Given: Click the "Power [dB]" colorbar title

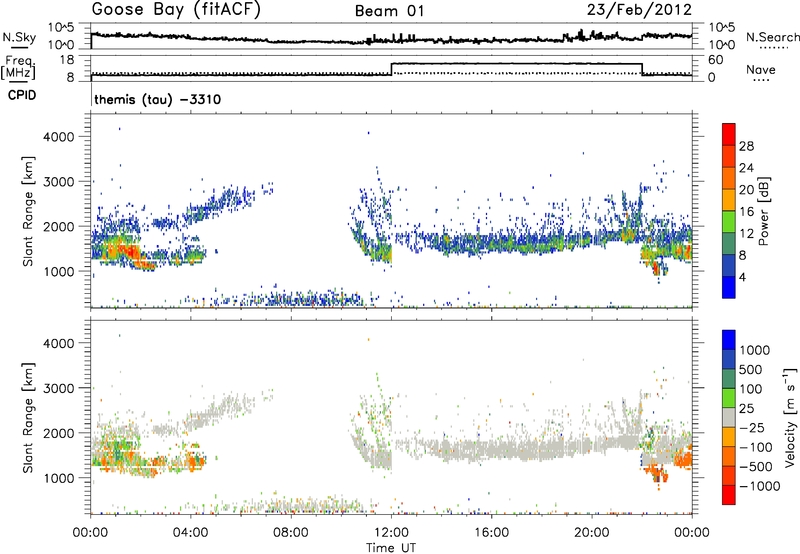Looking at the screenshot, I should point(764,211).
